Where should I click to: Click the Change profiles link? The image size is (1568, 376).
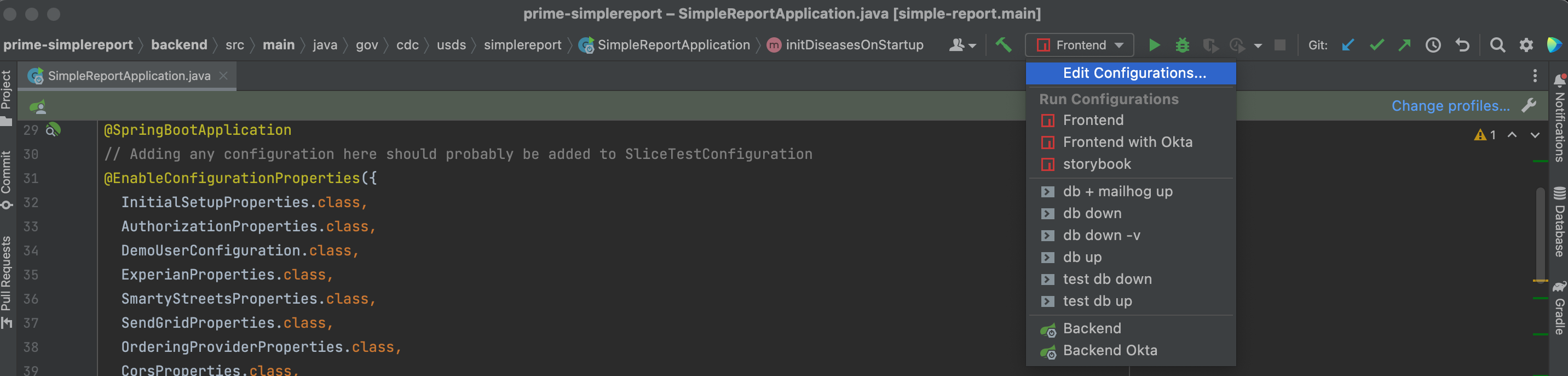click(x=1450, y=106)
